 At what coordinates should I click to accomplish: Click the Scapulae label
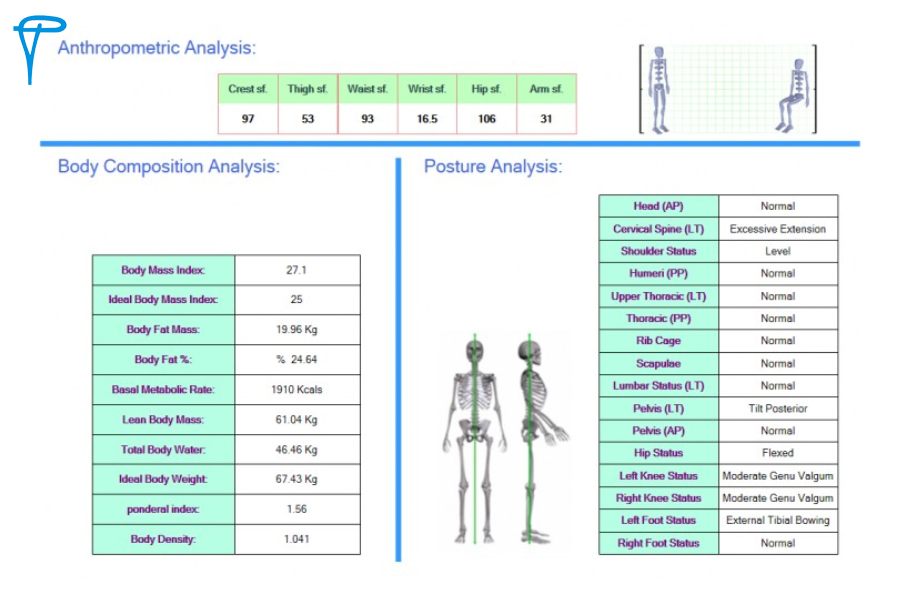[x=658, y=363]
